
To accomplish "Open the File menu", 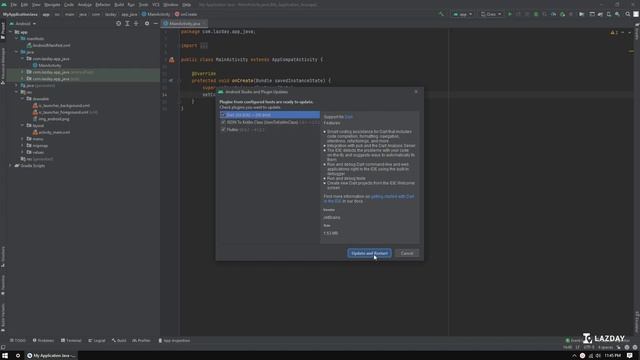I will (13, 4).
